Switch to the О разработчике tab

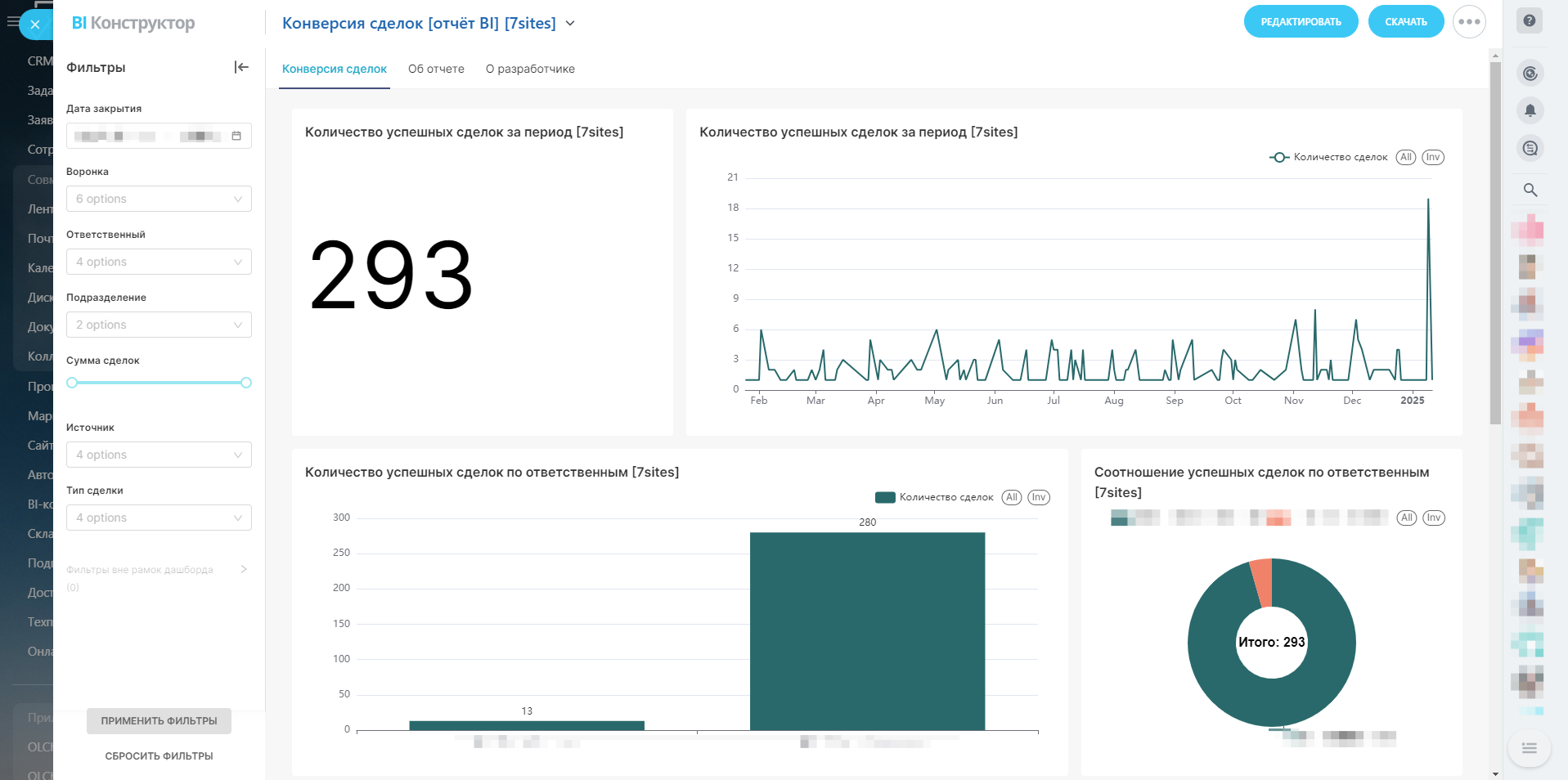click(530, 69)
